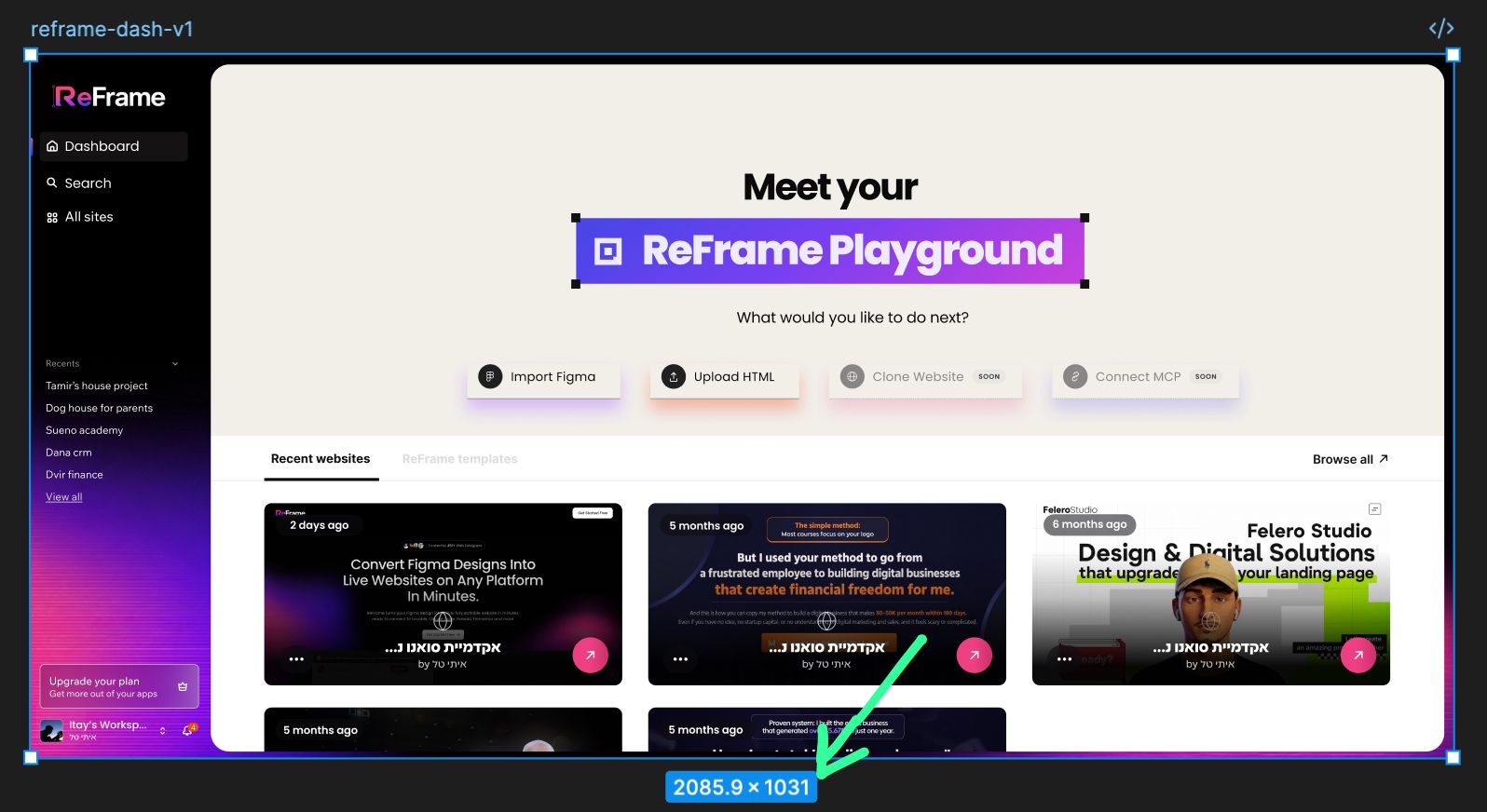Viewport: 1487px width, 812px height.
Task: Click the globe icon on Clone Website
Action: tap(852, 377)
